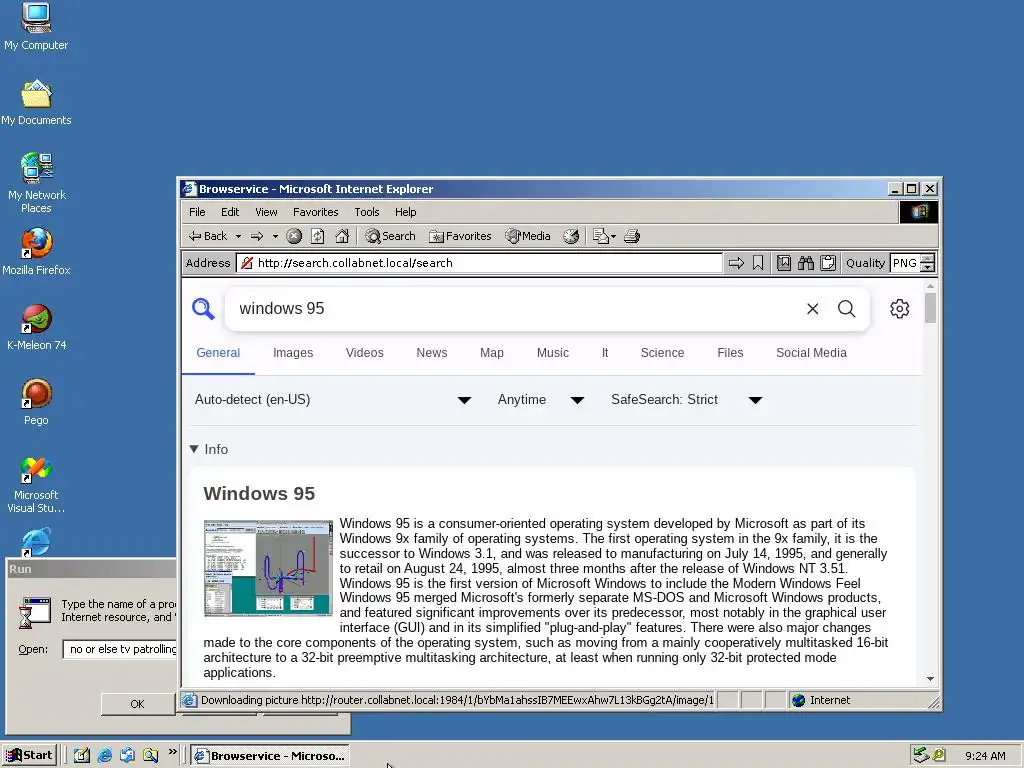
Task: Open the Favorites menu
Action: pyautogui.click(x=315, y=212)
